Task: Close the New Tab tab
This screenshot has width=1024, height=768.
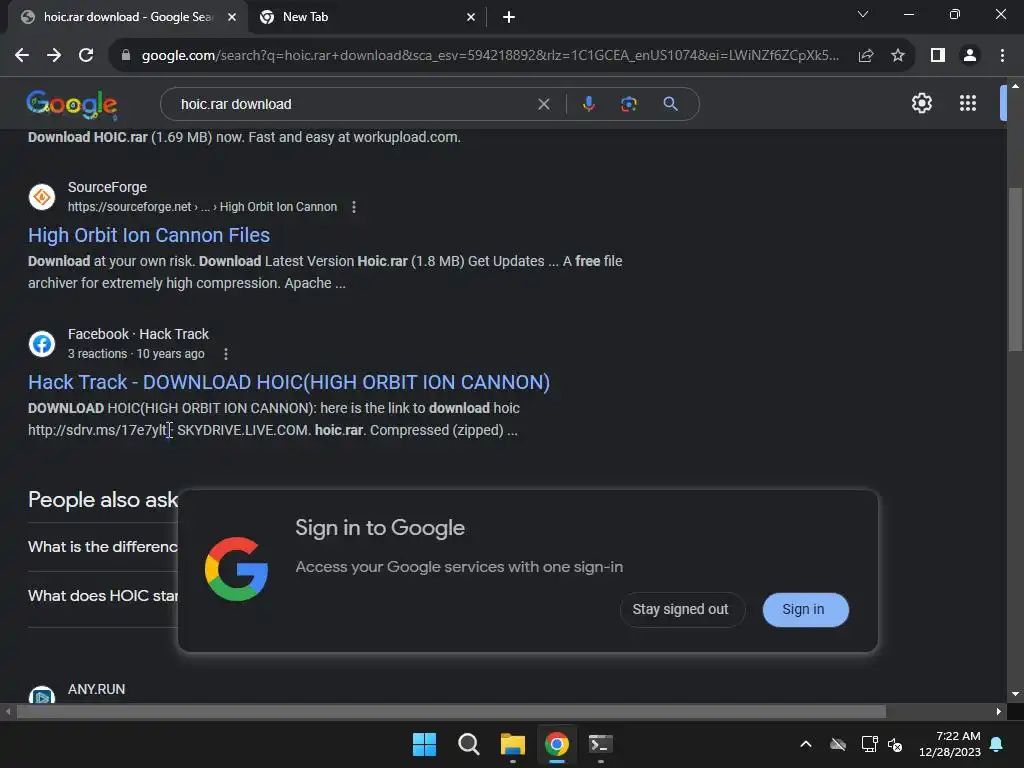Action: 471,18
